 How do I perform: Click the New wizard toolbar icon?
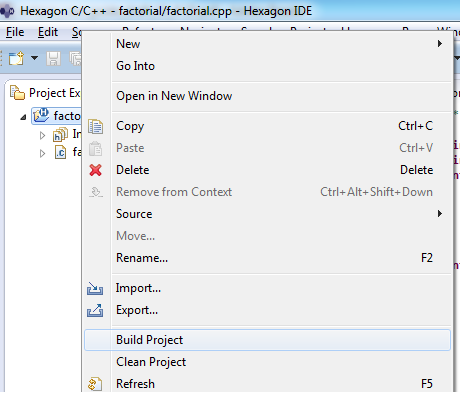16,58
